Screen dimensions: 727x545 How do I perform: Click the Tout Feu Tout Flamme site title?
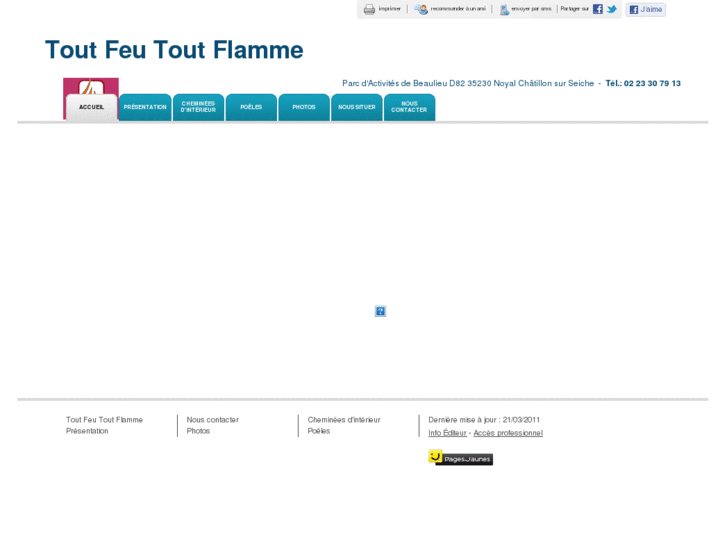174,50
